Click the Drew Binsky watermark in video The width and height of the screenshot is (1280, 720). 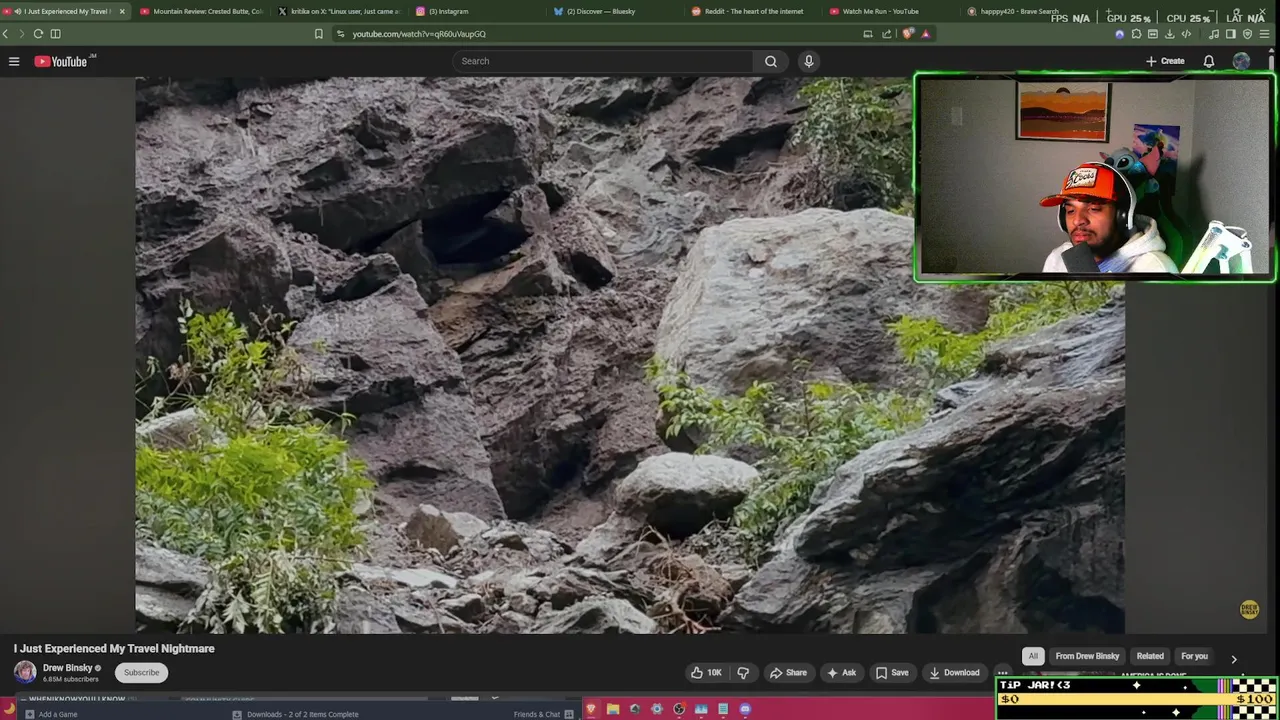pyautogui.click(x=1249, y=609)
